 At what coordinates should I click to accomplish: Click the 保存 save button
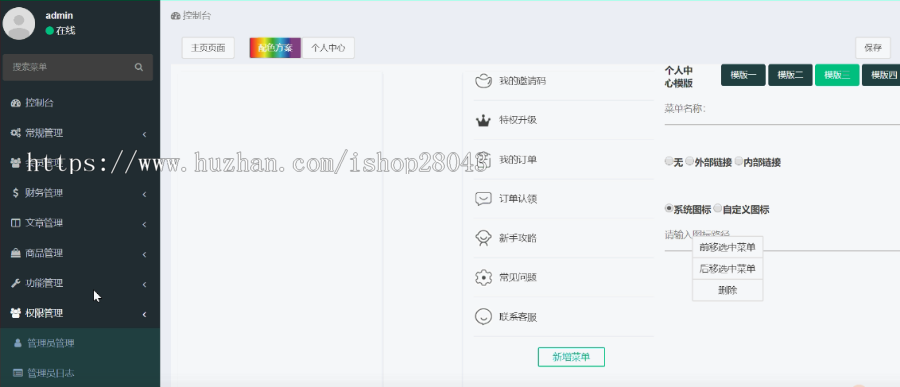click(x=872, y=48)
